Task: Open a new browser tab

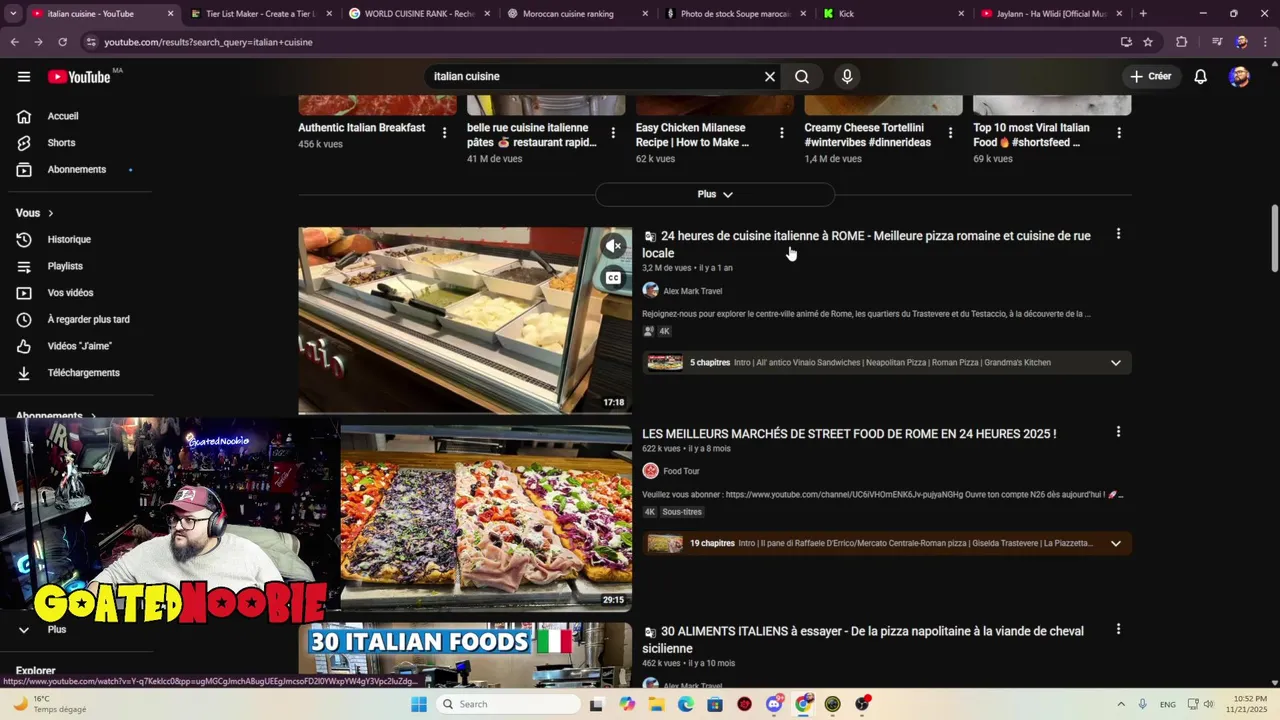Action: tap(1143, 14)
